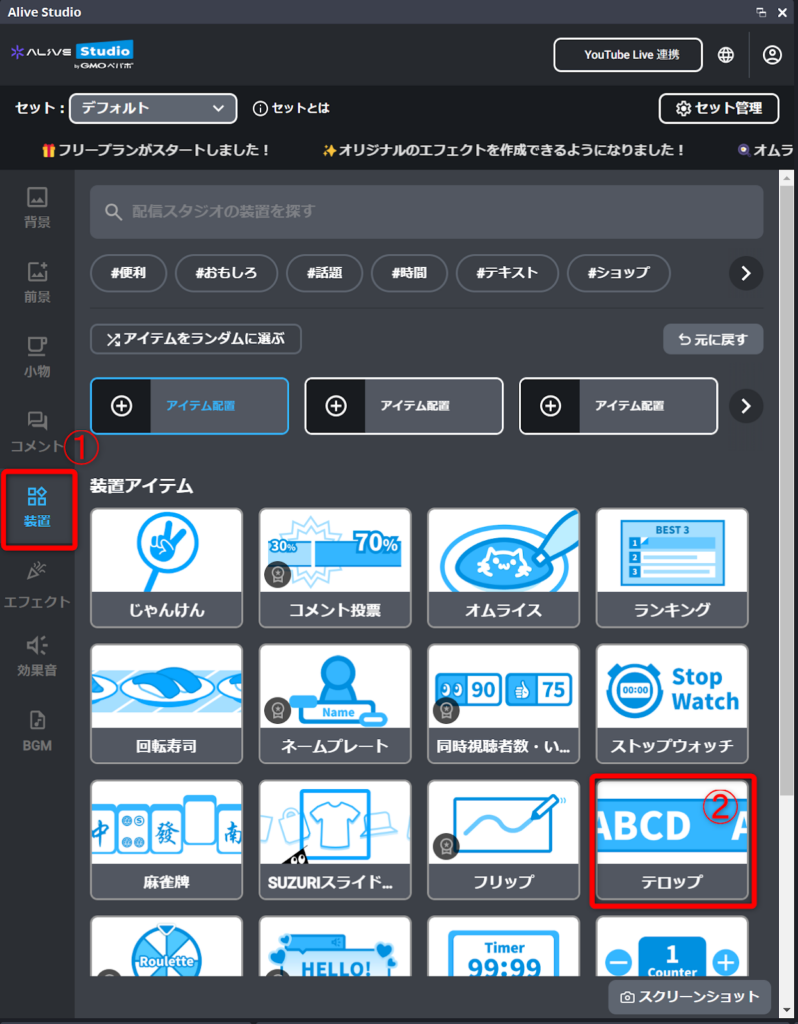Image resolution: width=798 pixels, height=1024 pixels.
Task: Select the エフェクト sidebar icon
Action: [37, 585]
